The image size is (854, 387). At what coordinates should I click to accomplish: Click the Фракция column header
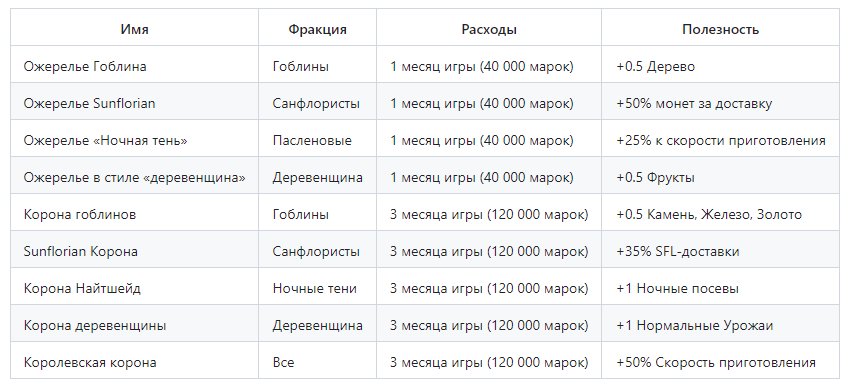pyautogui.click(x=318, y=29)
